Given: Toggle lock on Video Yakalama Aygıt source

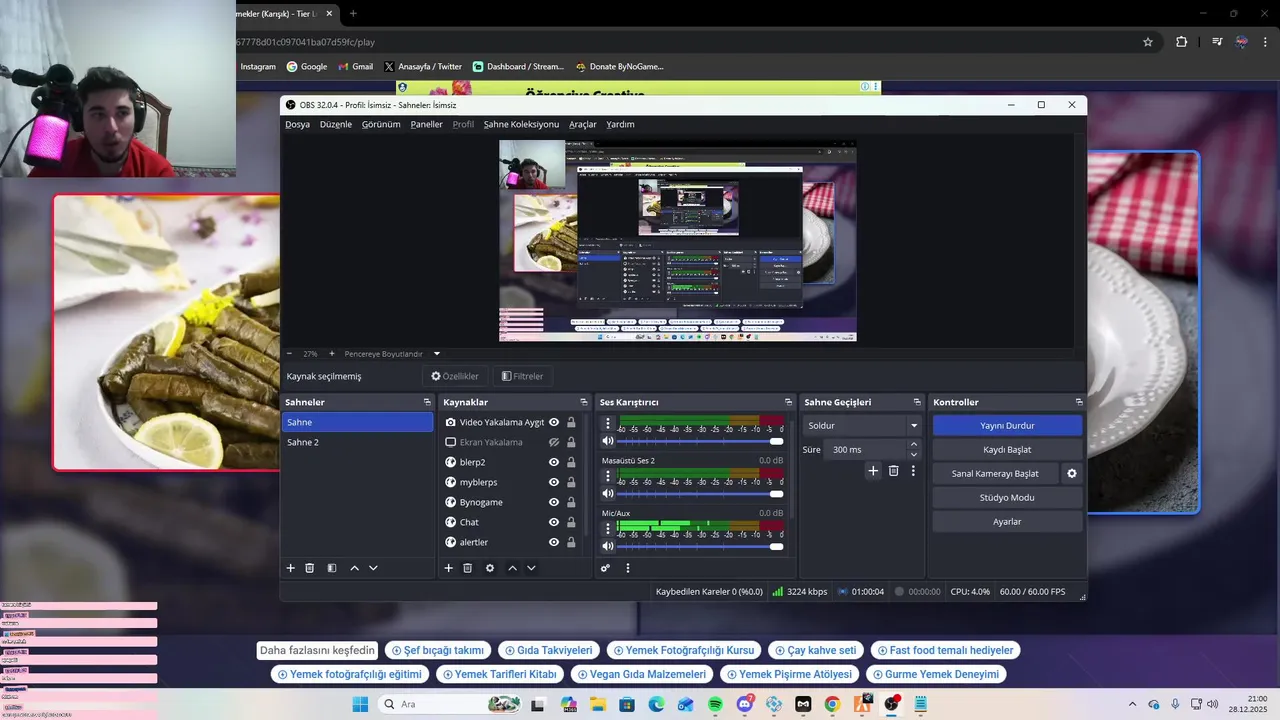Looking at the screenshot, I should coord(571,422).
